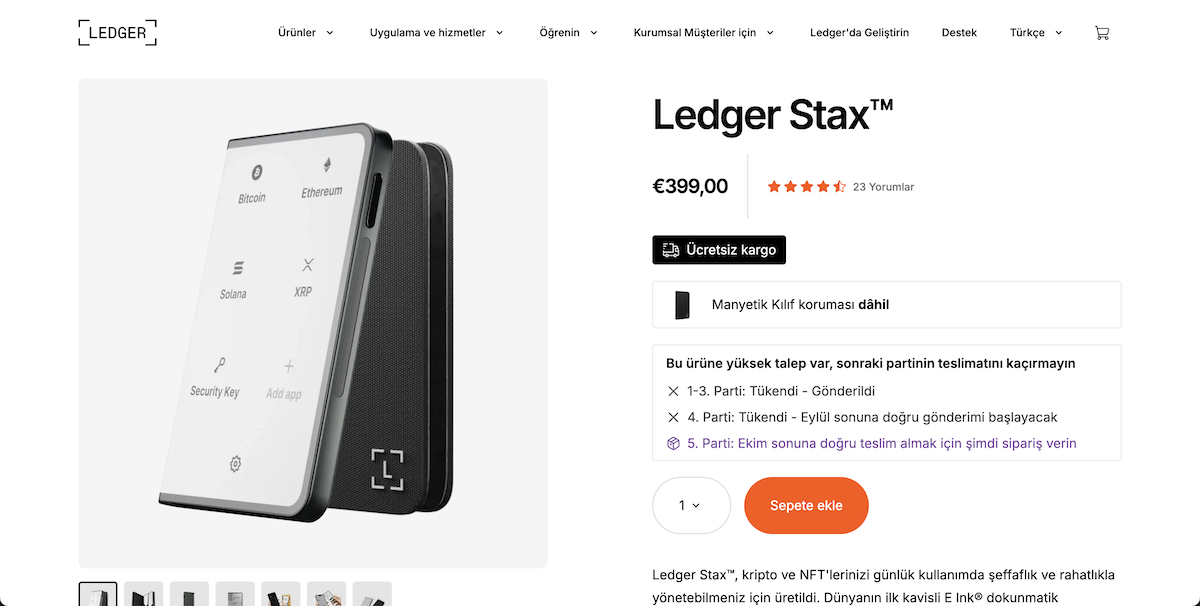
Task: Click the X icon beside 4. Parti Tükendi
Action: [672, 417]
